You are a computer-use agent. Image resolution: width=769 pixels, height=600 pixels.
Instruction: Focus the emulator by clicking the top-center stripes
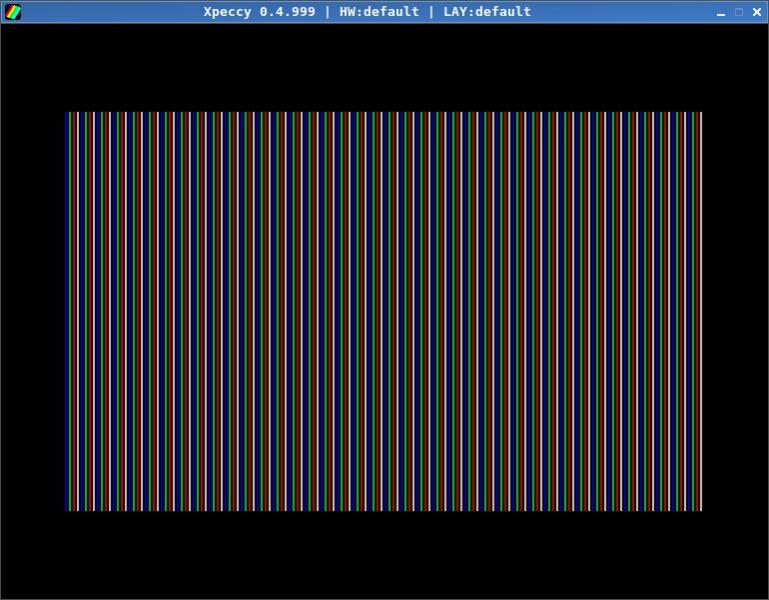pos(384,118)
